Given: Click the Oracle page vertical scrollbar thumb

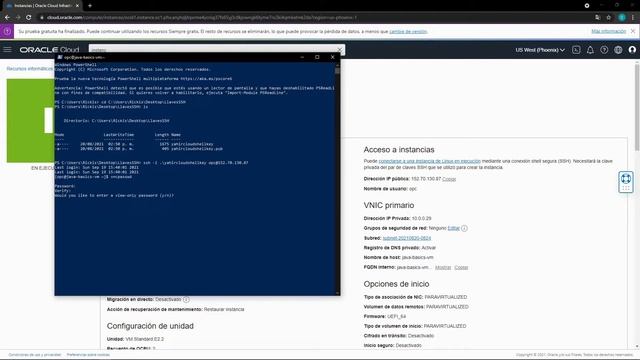Looking at the screenshot, I should [637, 107].
